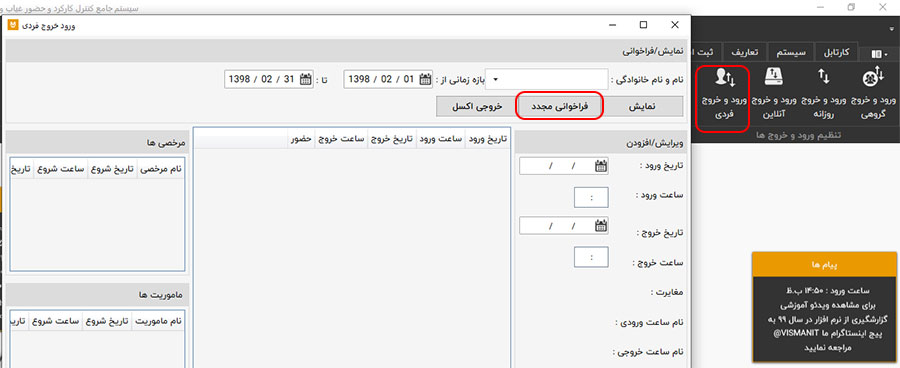The height and width of the screenshot is (368, 900).
Task: Maximize the ورود خروج فردی dialog
Action: [x=643, y=25]
